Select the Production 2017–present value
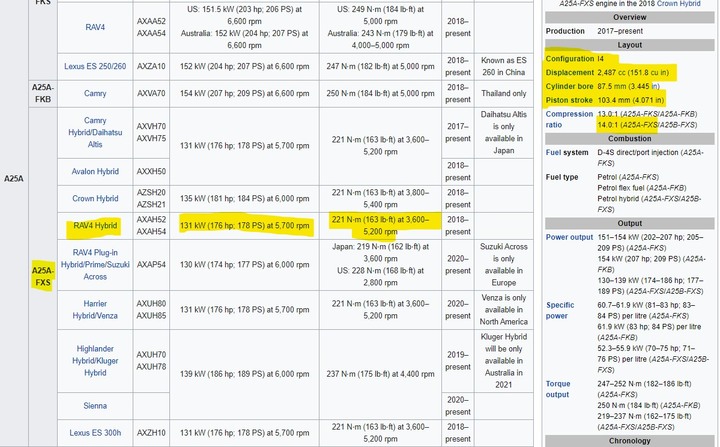Screen dimensions: 720x447 click(620, 31)
